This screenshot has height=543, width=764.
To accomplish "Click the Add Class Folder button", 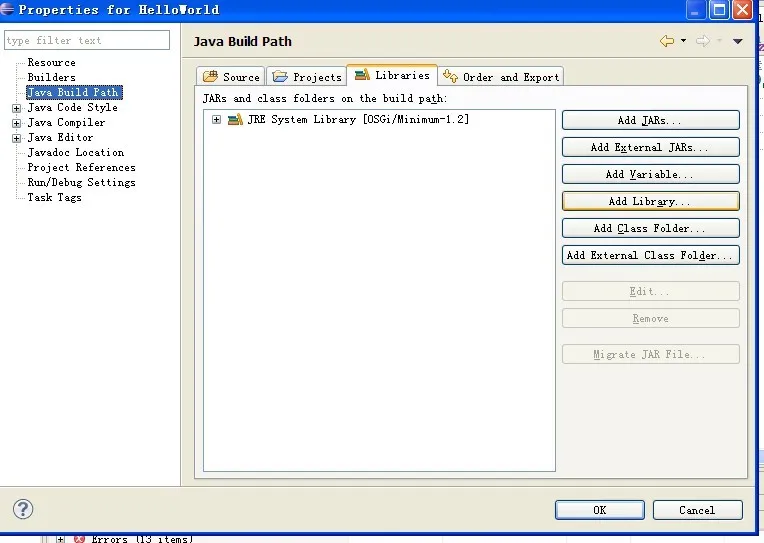I will coord(650,228).
